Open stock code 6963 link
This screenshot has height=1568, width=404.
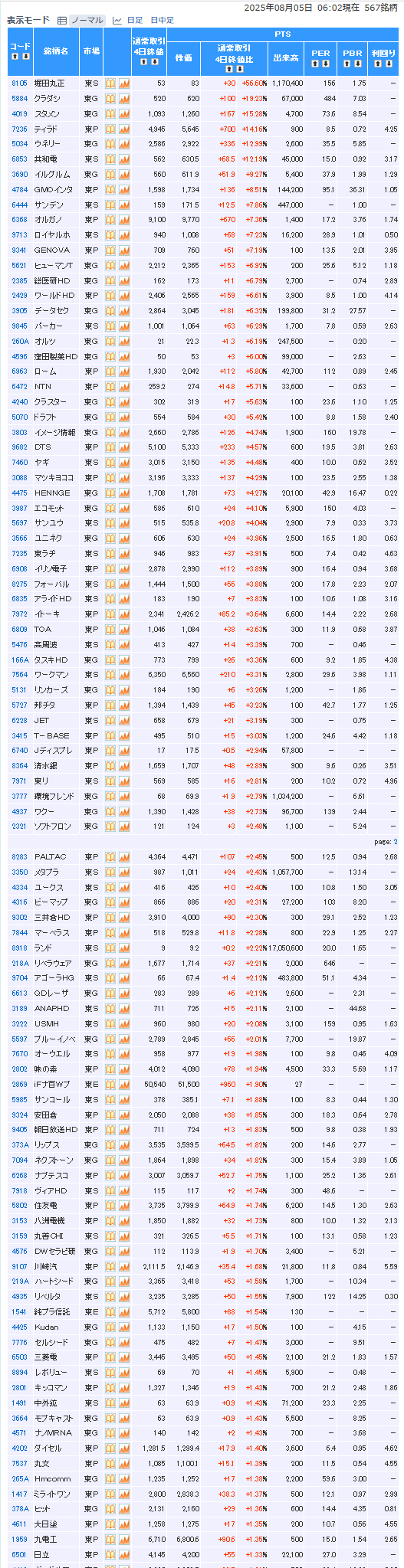[x=19, y=372]
